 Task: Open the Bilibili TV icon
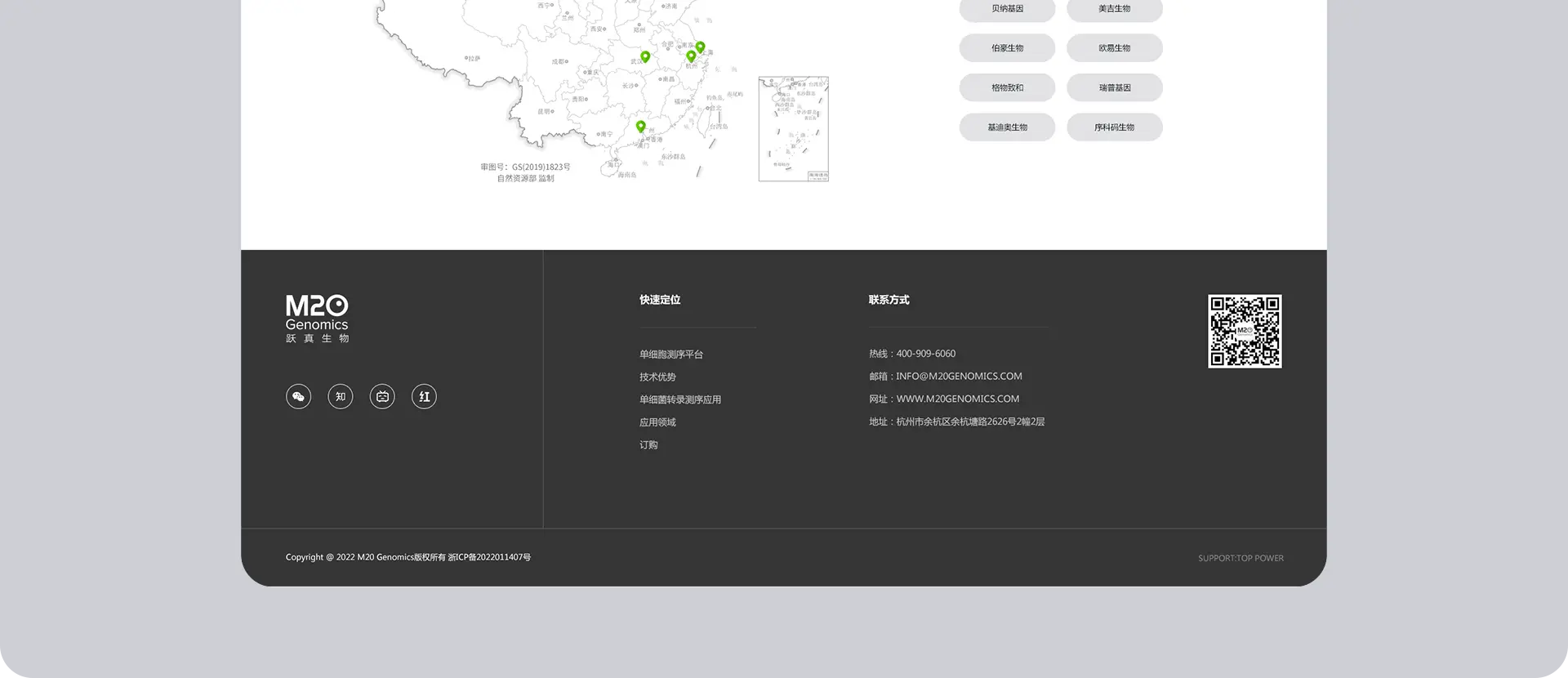pyautogui.click(x=382, y=397)
